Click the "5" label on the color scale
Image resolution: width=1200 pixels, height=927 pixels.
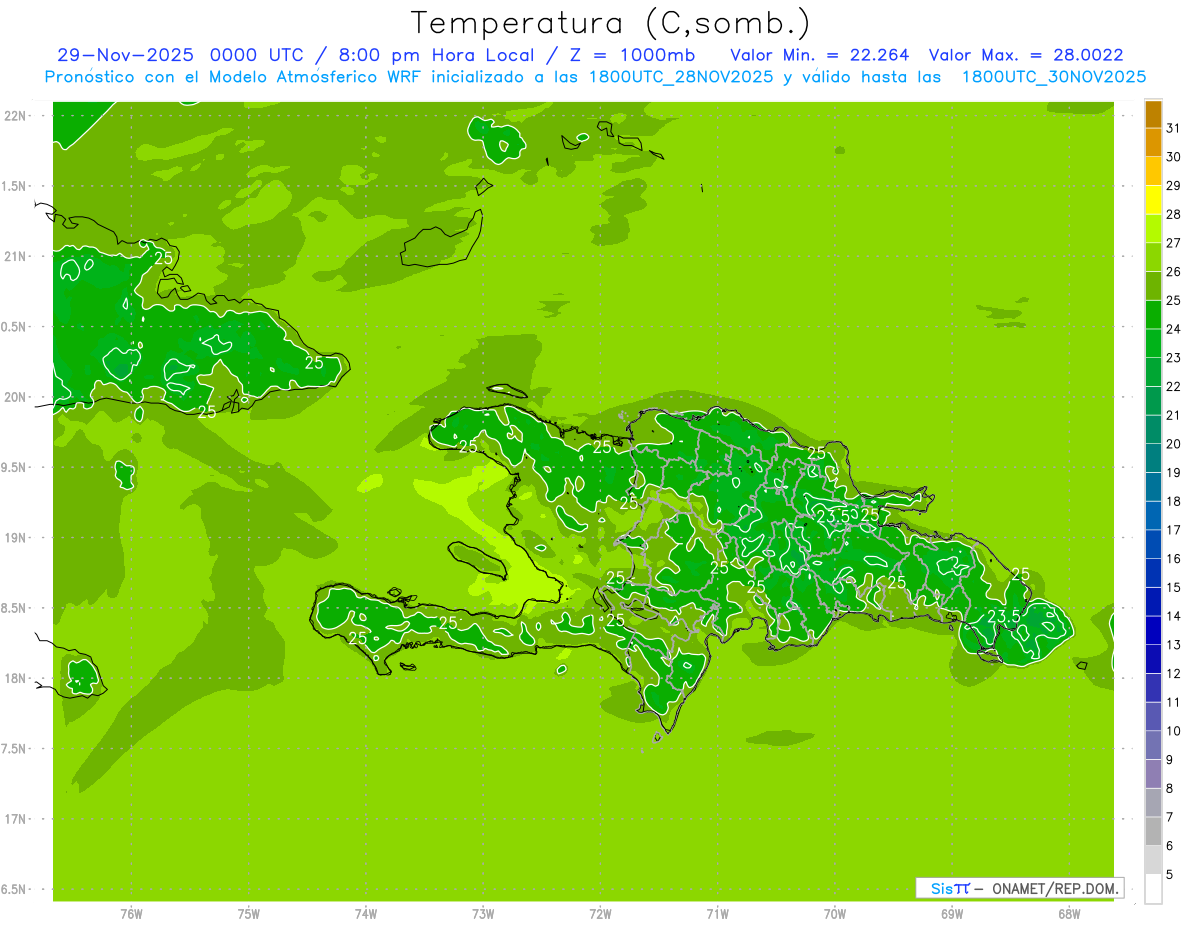point(1170,874)
